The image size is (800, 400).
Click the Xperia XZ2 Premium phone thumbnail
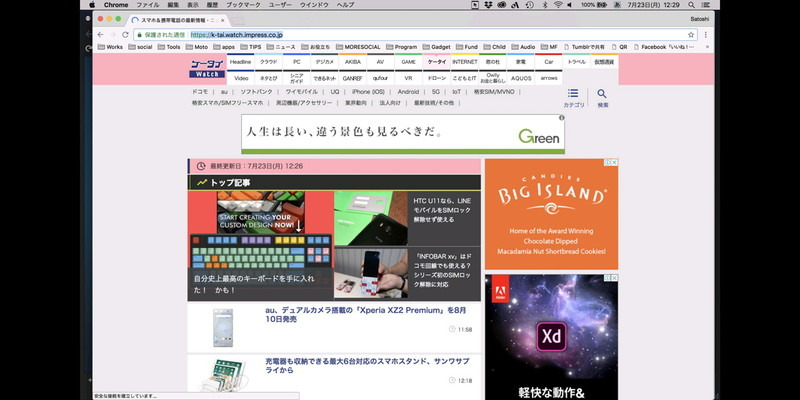click(223, 328)
